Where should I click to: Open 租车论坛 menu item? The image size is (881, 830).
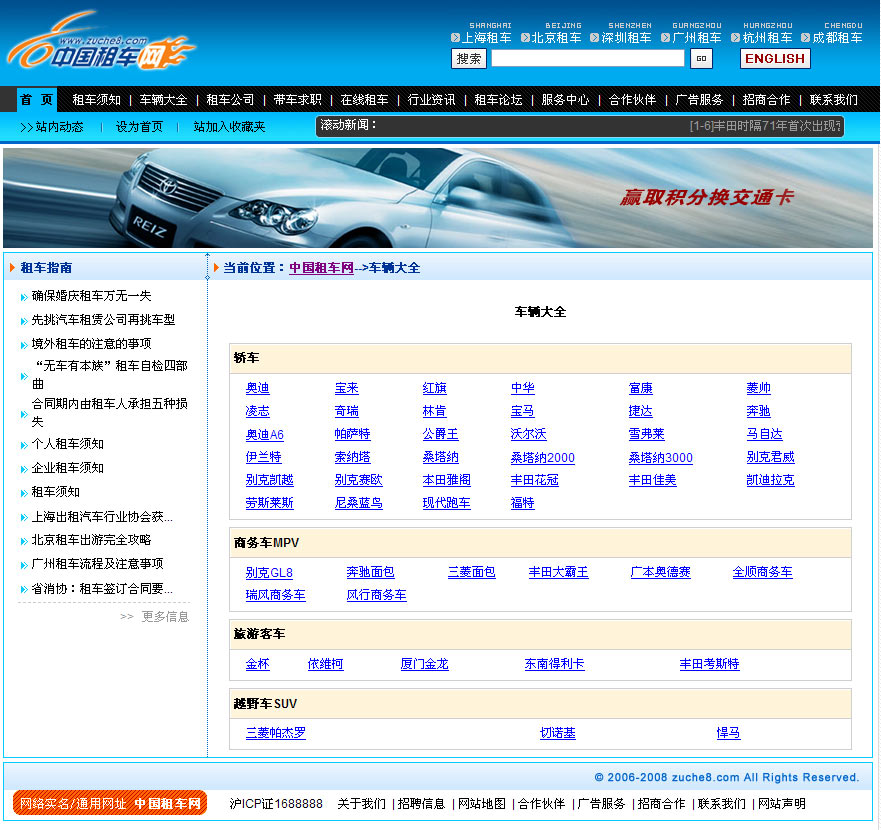tap(498, 100)
